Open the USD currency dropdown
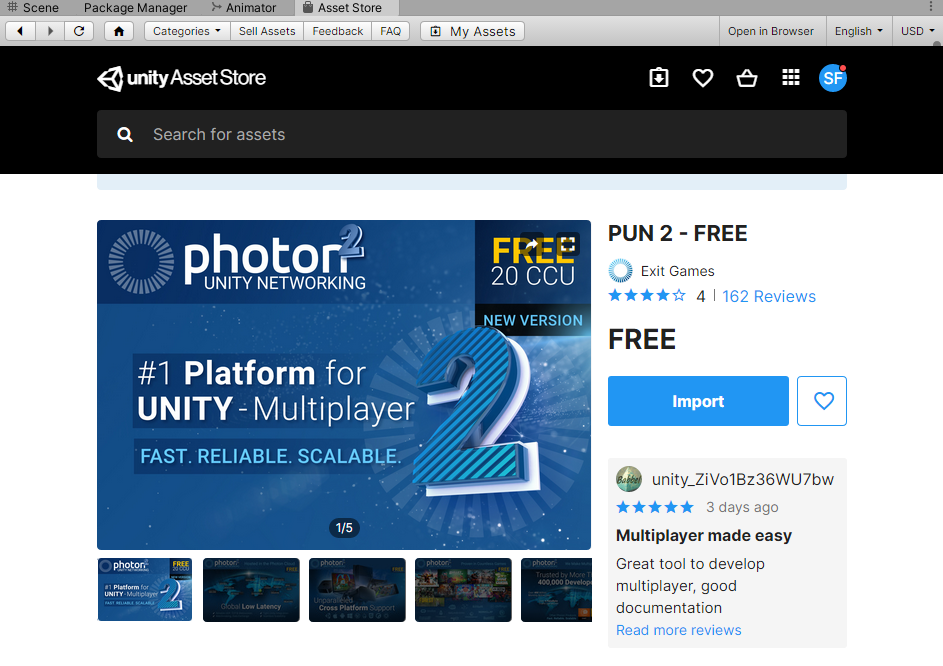 [x=917, y=31]
